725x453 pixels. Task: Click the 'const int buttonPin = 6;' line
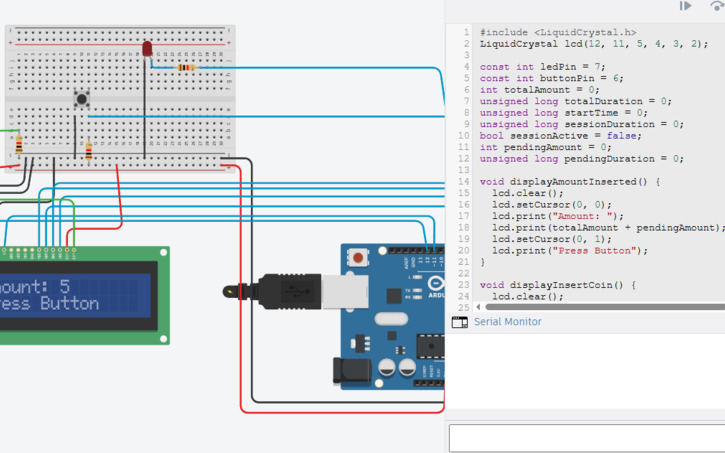click(552, 78)
